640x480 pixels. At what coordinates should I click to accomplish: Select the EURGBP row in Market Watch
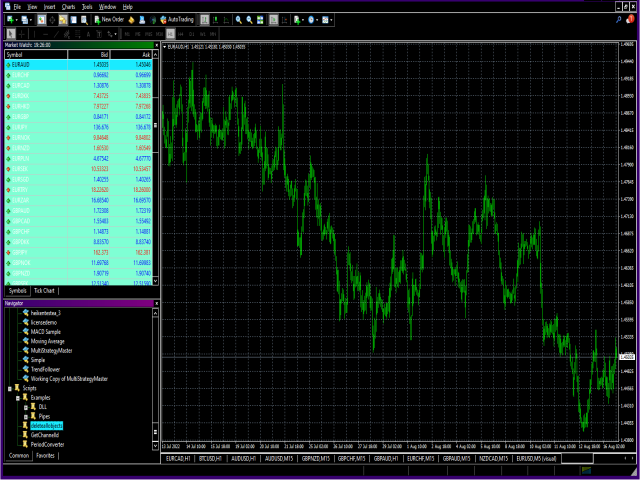(x=78, y=117)
